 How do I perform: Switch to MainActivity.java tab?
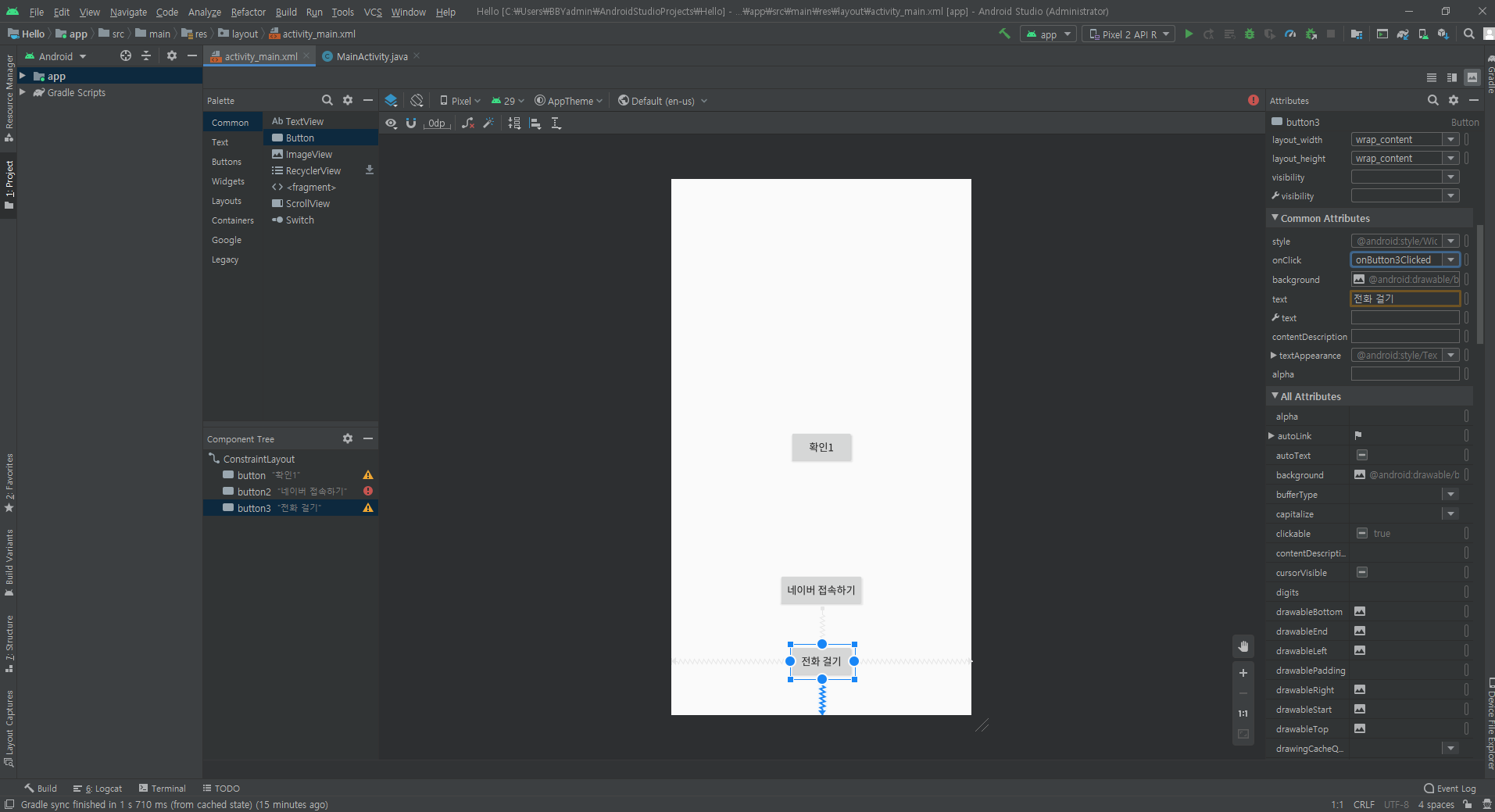[371, 56]
